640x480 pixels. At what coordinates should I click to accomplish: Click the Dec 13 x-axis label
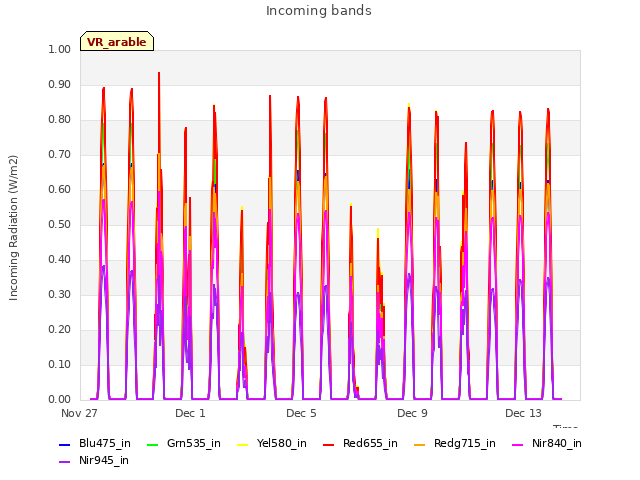coord(523,413)
